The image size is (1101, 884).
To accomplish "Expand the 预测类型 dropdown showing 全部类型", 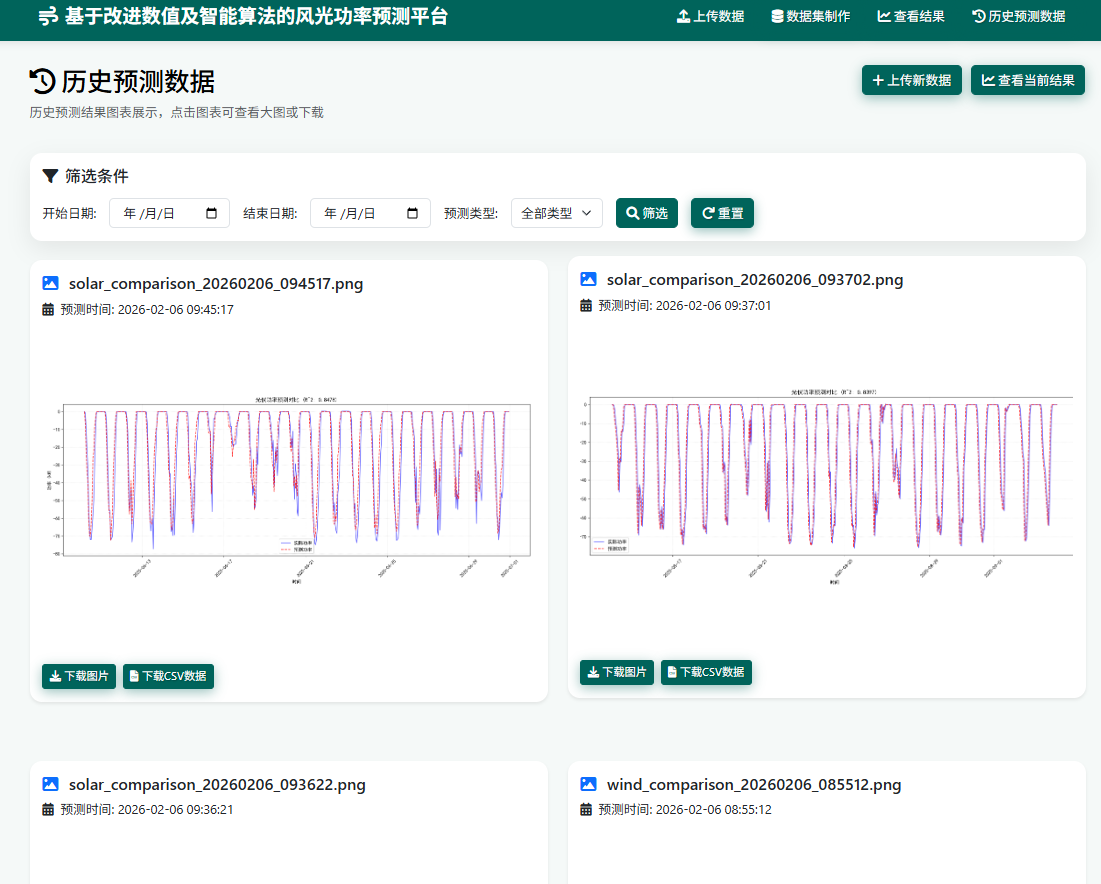I will point(557,213).
